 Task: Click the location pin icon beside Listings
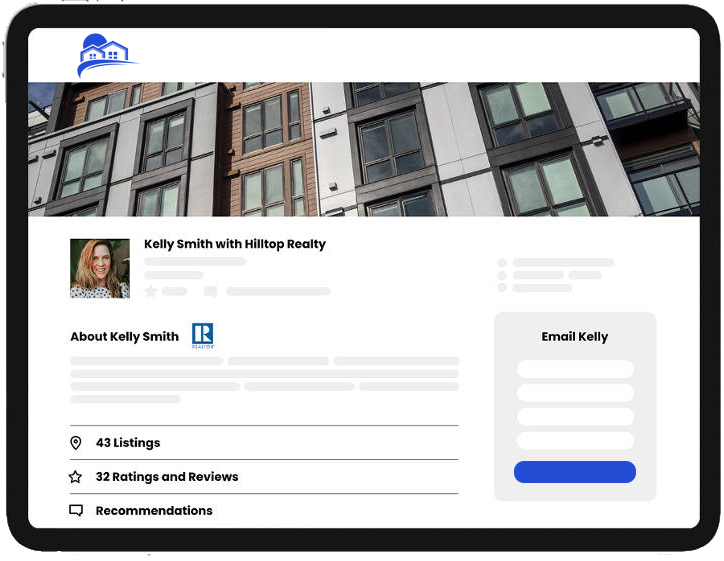pos(76,443)
